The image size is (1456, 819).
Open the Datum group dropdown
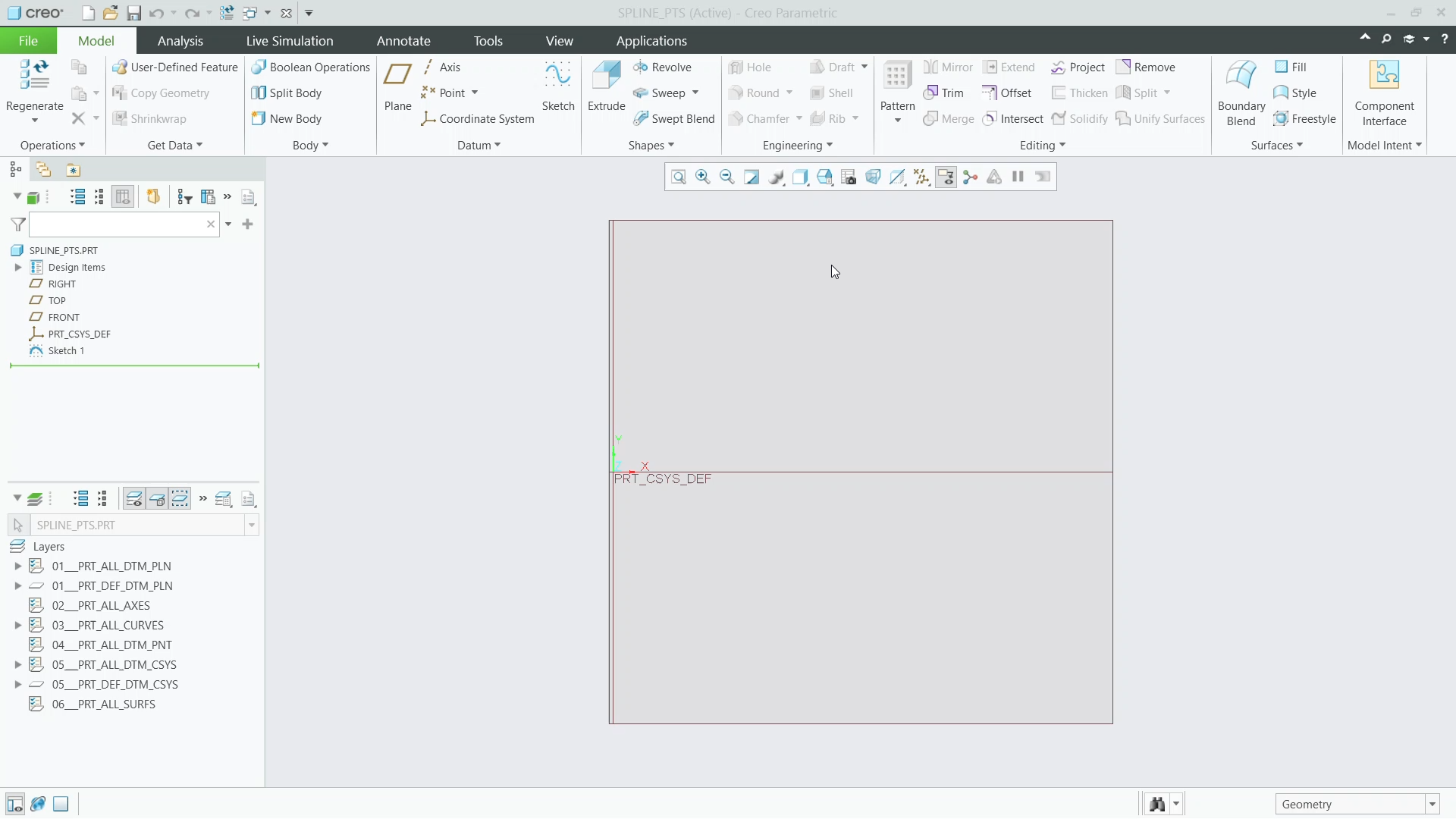479,146
